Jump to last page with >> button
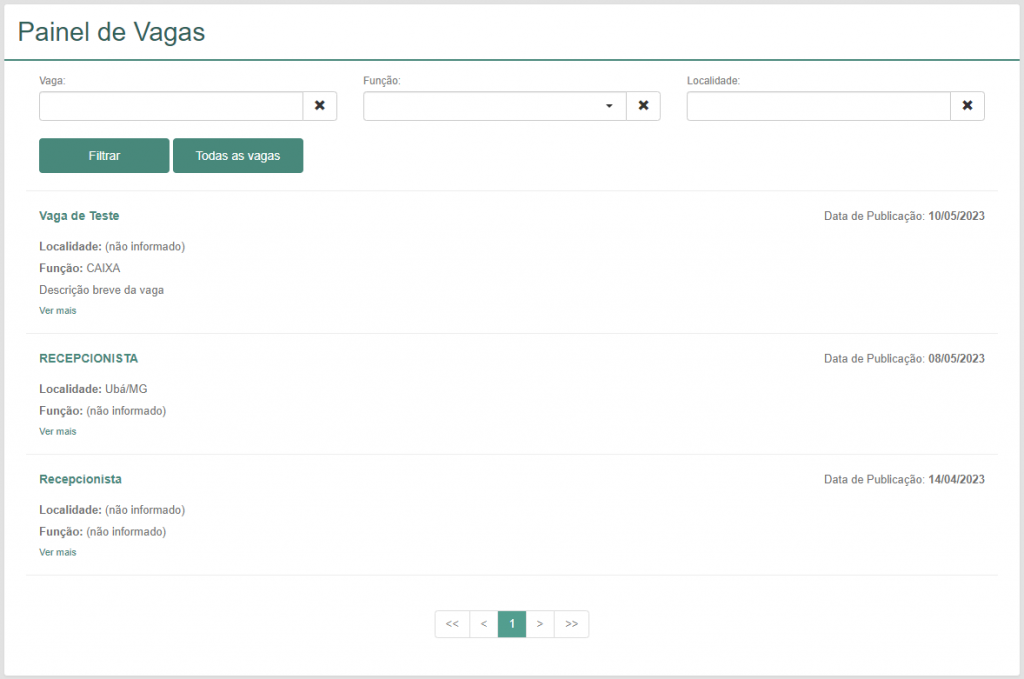Screen dimensions: 1024x679 coord(571,624)
